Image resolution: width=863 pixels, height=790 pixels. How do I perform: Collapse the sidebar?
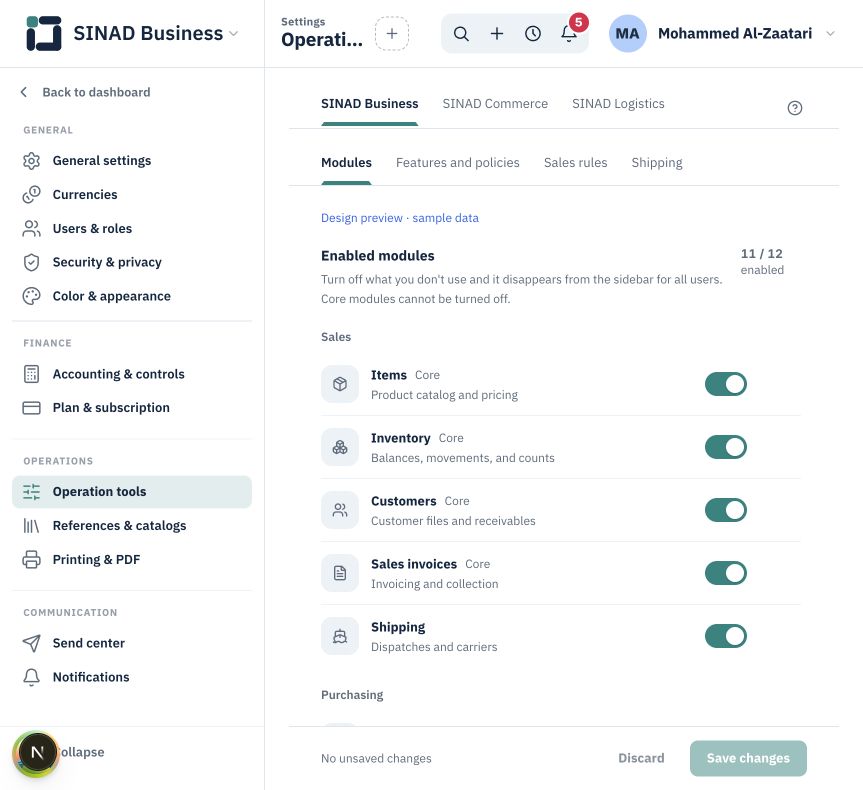click(x=81, y=752)
